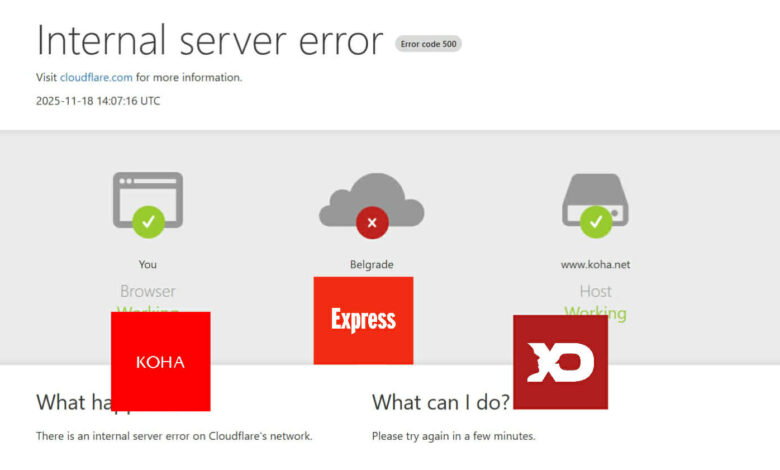The height and width of the screenshot is (470, 780).
Task: Click the red KOHA logo
Action: click(x=160, y=361)
